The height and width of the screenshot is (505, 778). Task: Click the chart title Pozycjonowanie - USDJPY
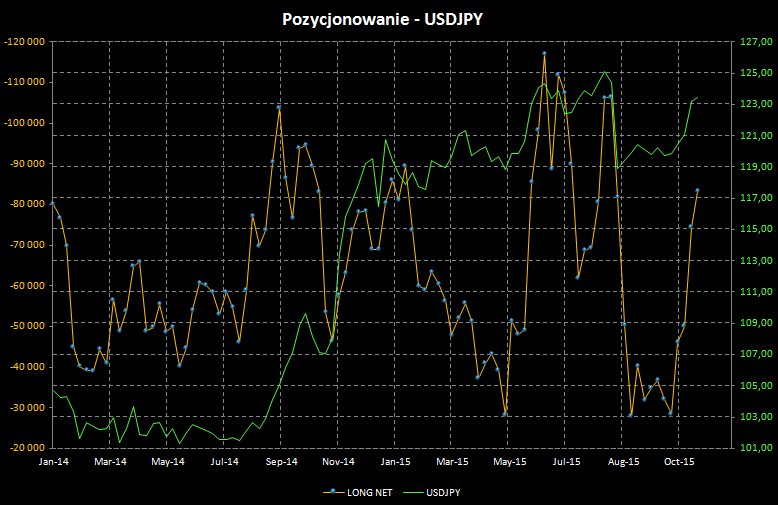tap(388, 18)
